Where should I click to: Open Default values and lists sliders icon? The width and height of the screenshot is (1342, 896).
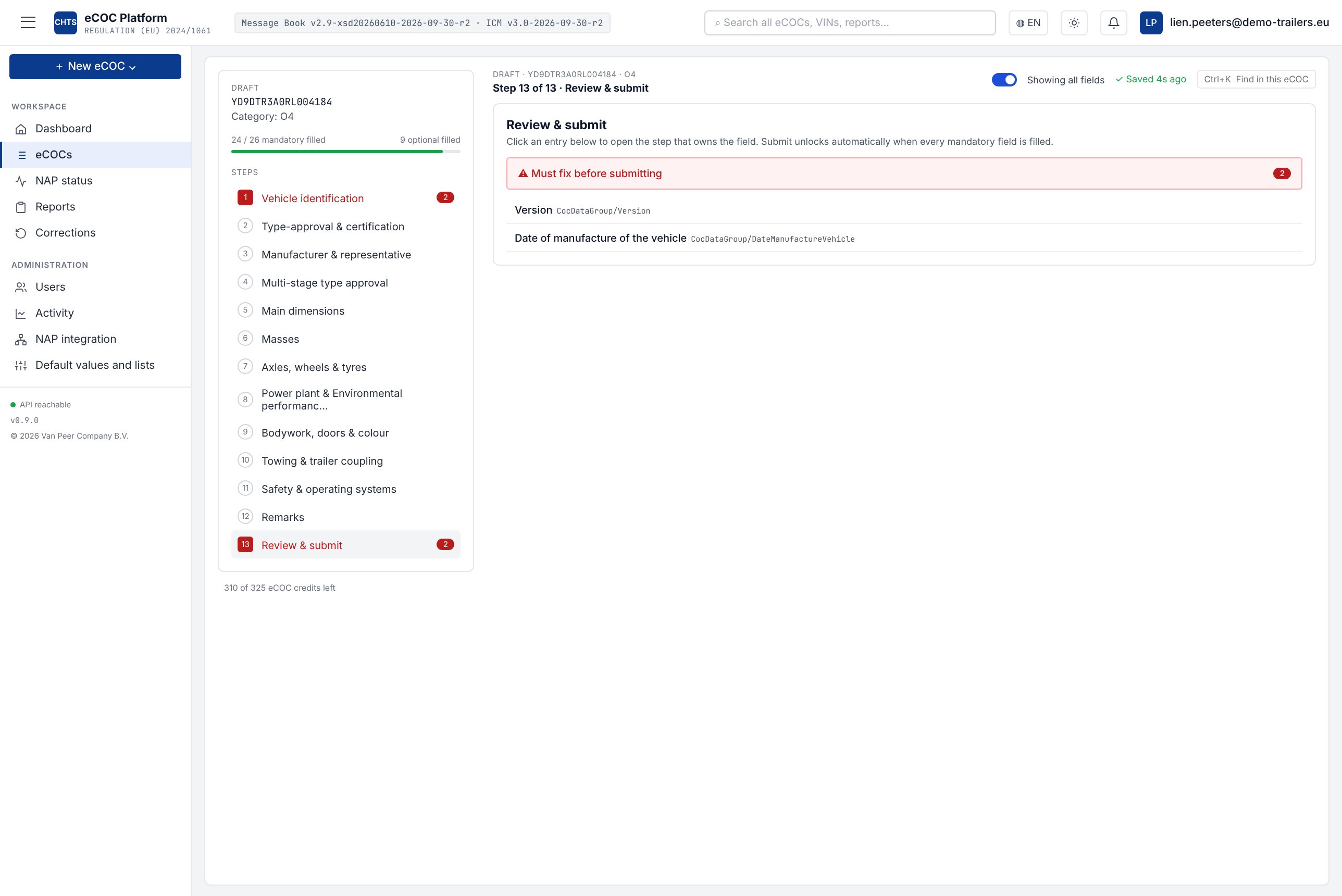tap(21, 366)
